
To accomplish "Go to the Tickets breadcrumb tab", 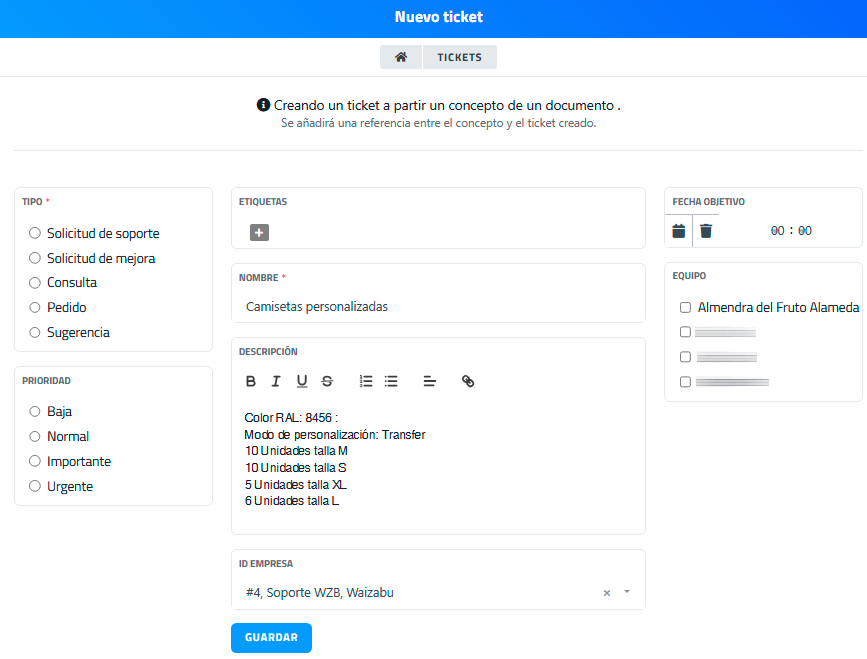I will pyautogui.click(x=459, y=57).
